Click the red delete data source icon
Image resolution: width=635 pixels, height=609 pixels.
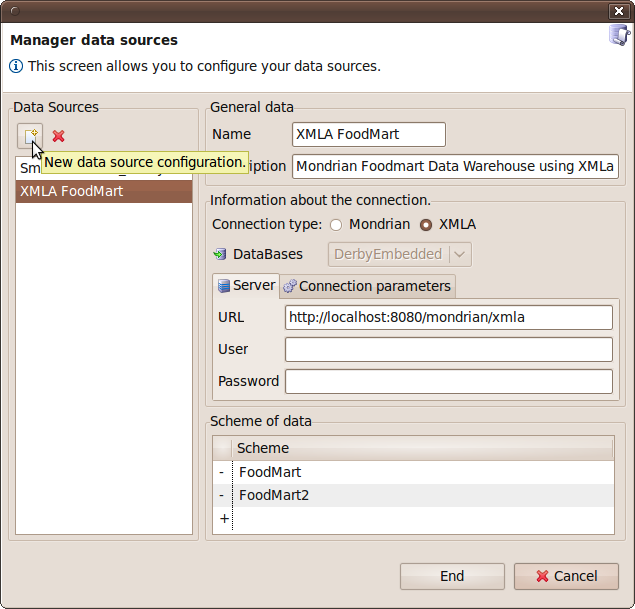[59, 136]
